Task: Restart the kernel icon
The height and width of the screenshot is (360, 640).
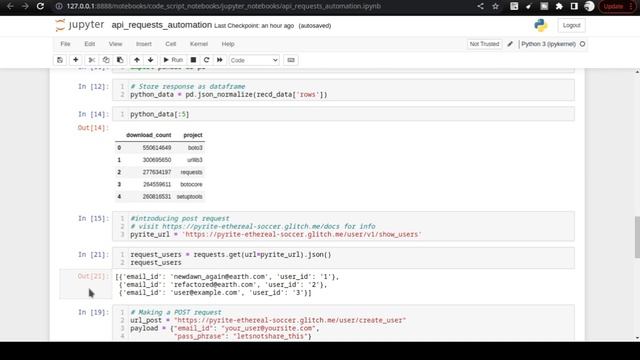Action: click(207, 60)
